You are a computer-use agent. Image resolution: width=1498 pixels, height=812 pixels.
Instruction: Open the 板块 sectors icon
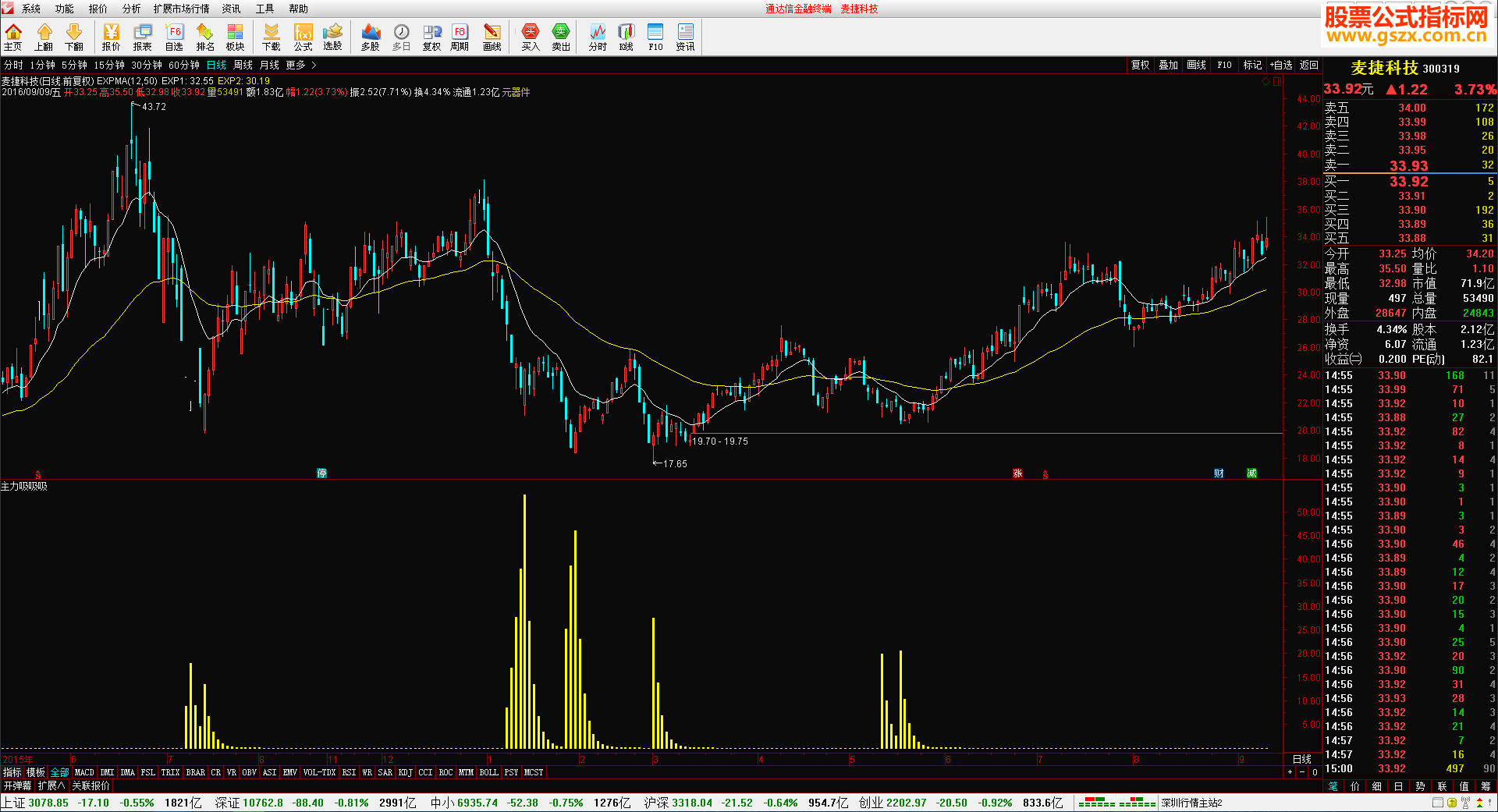[236, 37]
